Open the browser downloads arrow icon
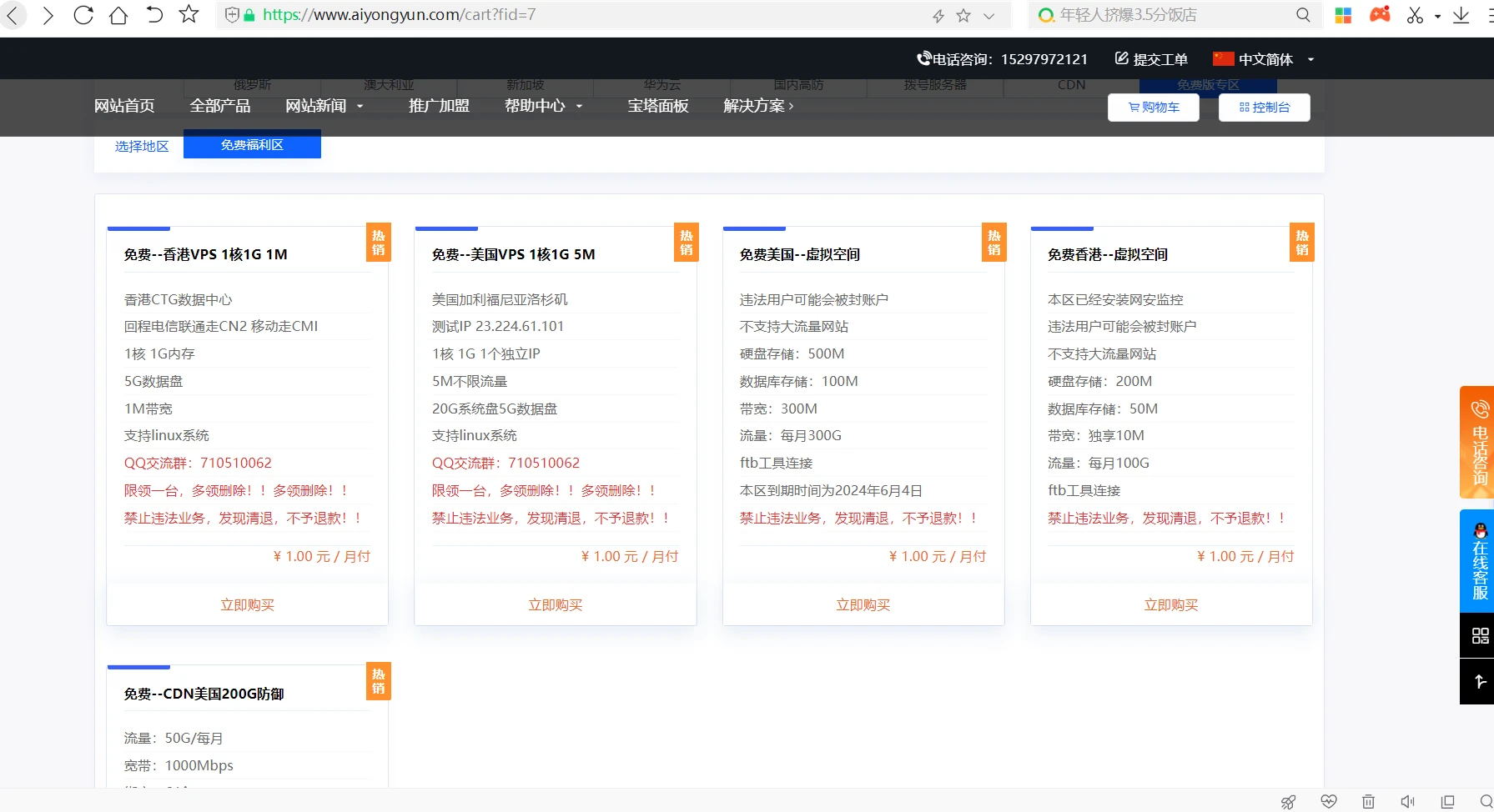Screen dimensions: 1494x812 tap(1461, 15)
